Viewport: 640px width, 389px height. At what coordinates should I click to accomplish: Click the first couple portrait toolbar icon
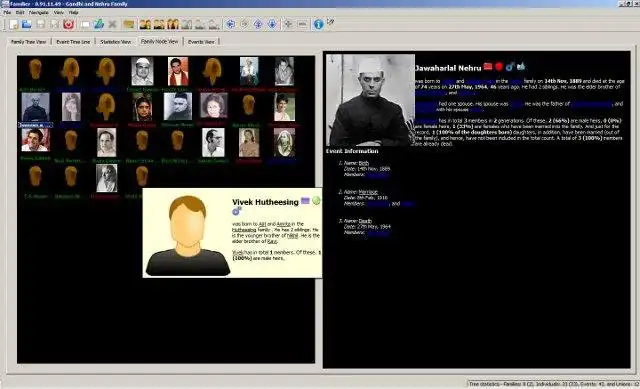(x=145, y=24)
